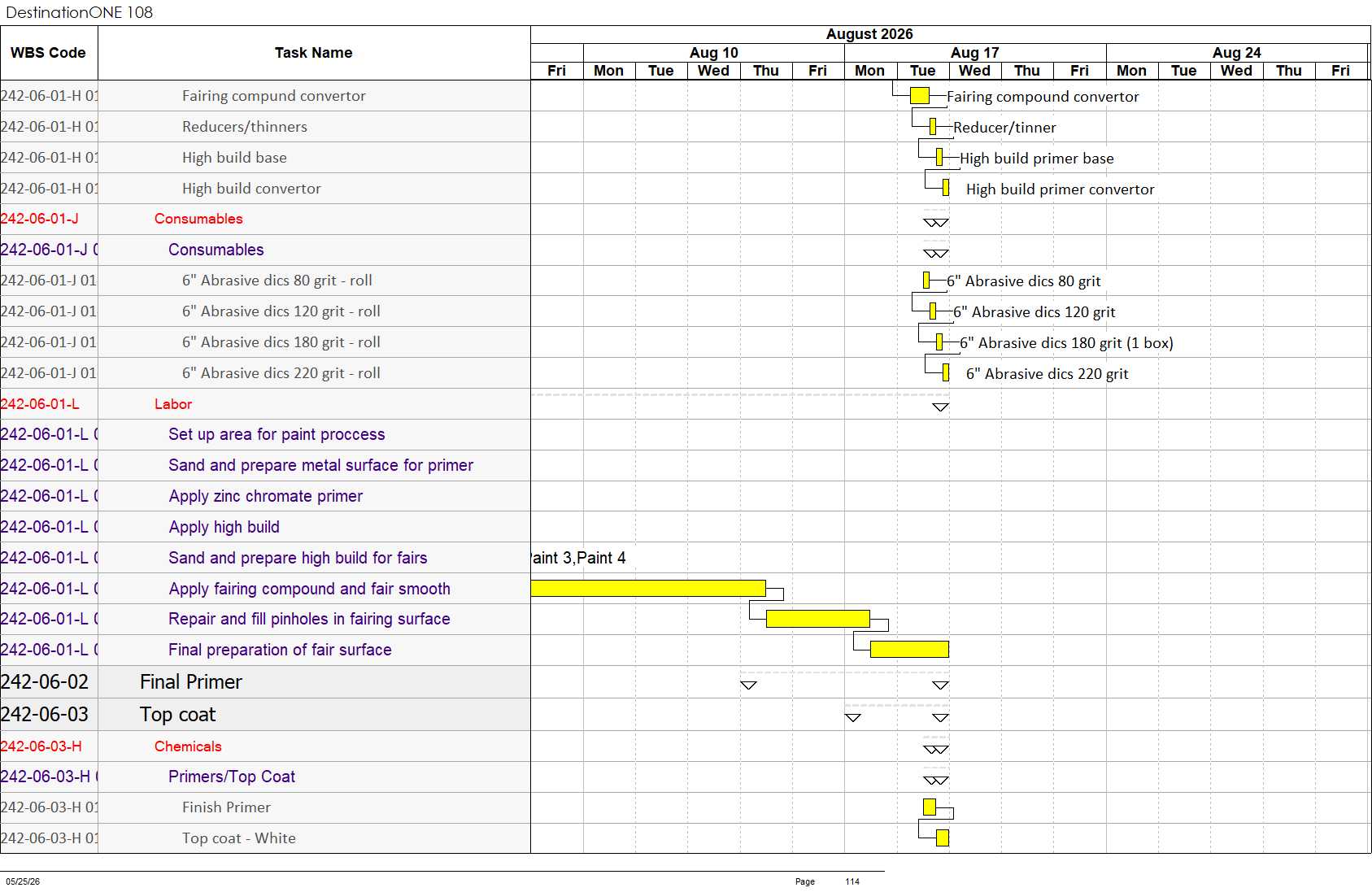Click Gantt bar in the 'Finish Primer' row
The width and height of the screenshot is (1372, 892).
[x=930, y=807]
